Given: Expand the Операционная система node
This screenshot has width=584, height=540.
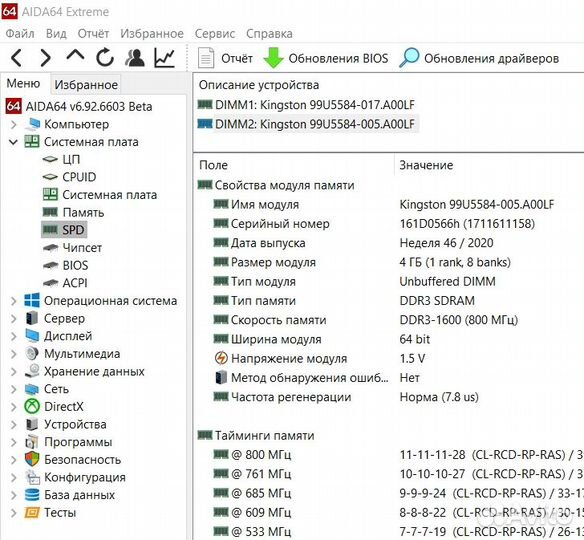Looking at the screenshot, I should [x=13, y=301].
